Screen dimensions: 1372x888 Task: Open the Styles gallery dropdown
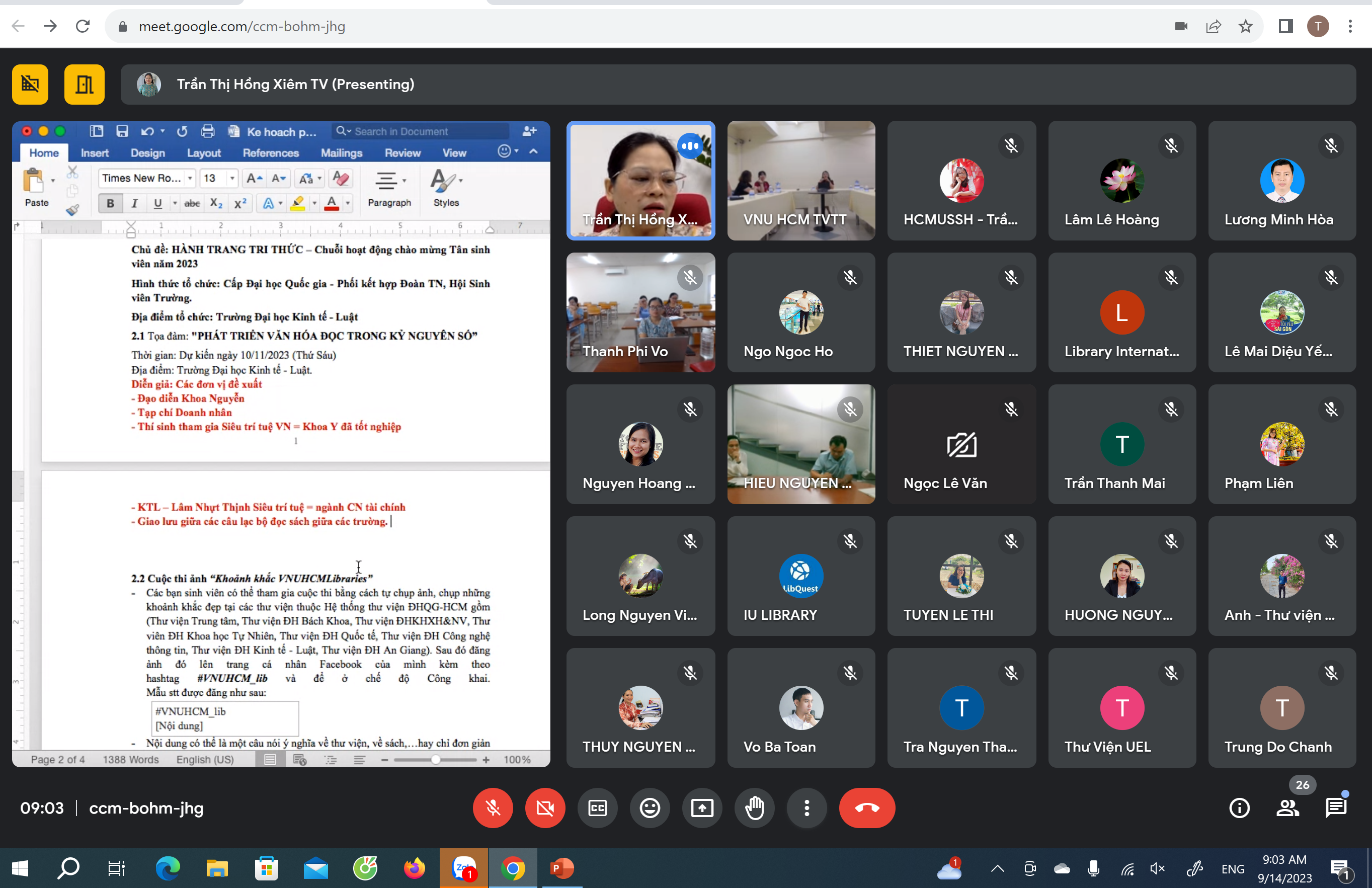pyautogui.click(x=446, y=188)
